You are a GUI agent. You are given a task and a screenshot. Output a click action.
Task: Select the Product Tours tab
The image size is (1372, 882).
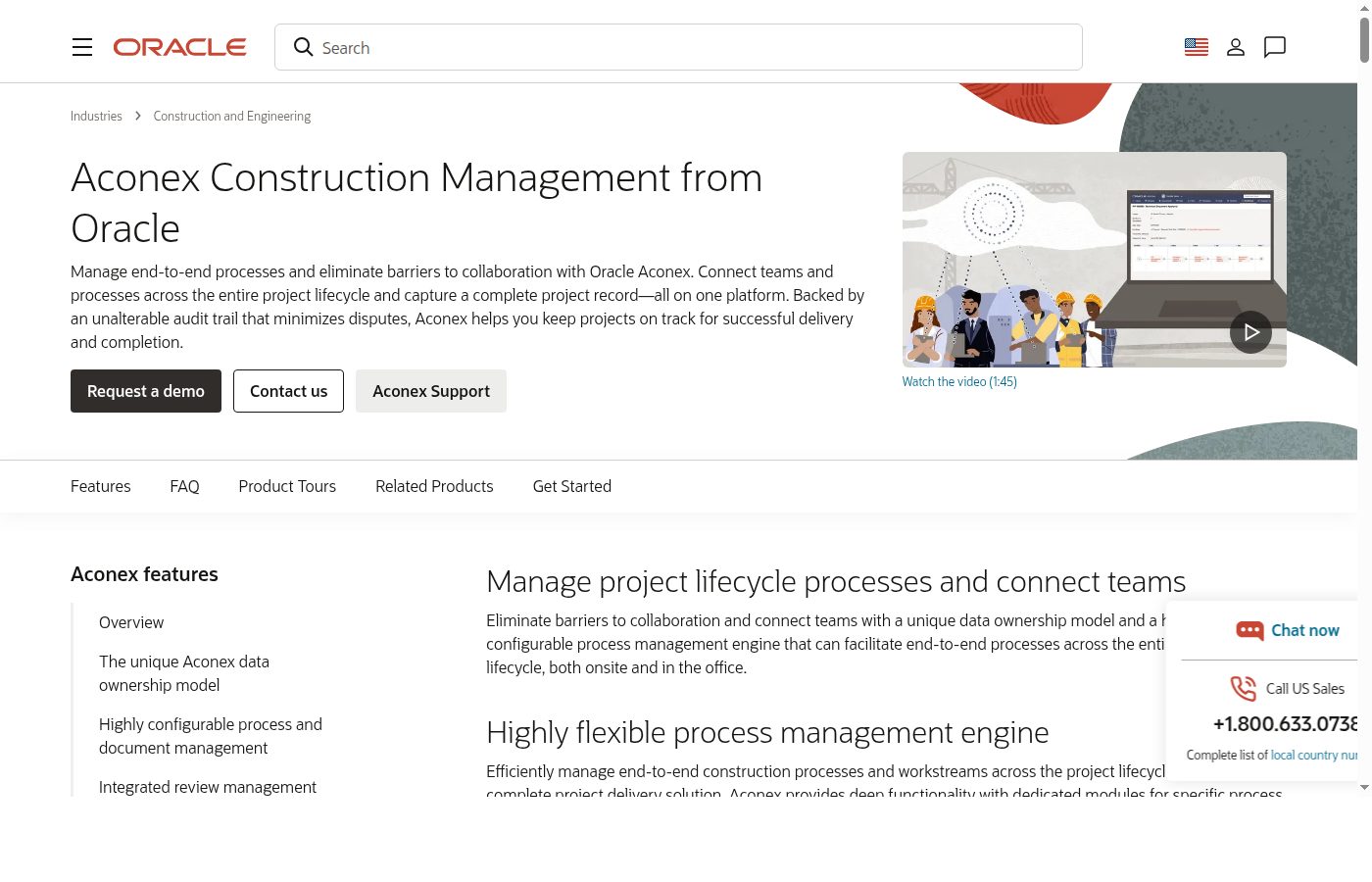coord(287,486)
